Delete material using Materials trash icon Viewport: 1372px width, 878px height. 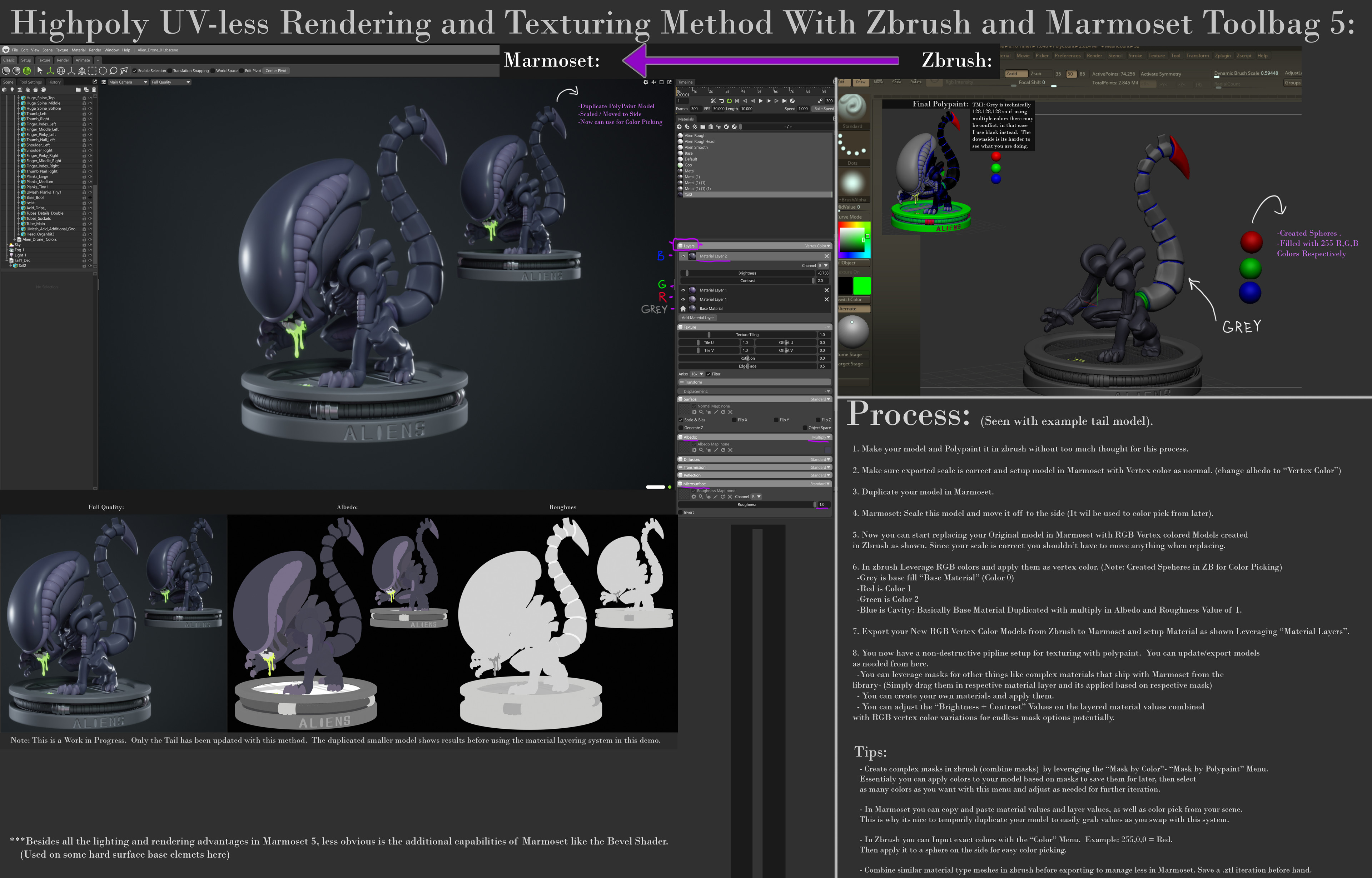[x=711, y=126]
